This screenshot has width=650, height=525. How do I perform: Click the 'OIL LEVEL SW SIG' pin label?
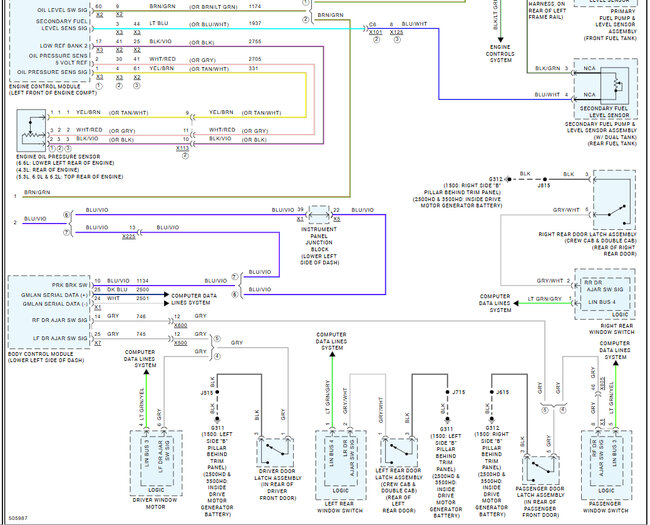62,10
